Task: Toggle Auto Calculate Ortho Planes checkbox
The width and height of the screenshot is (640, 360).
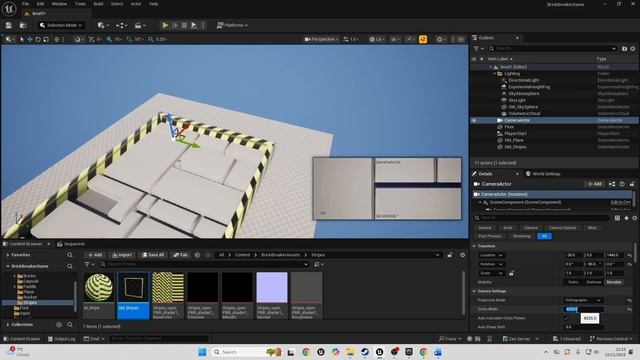Action: pyautogui.click(x=566, y=318)
